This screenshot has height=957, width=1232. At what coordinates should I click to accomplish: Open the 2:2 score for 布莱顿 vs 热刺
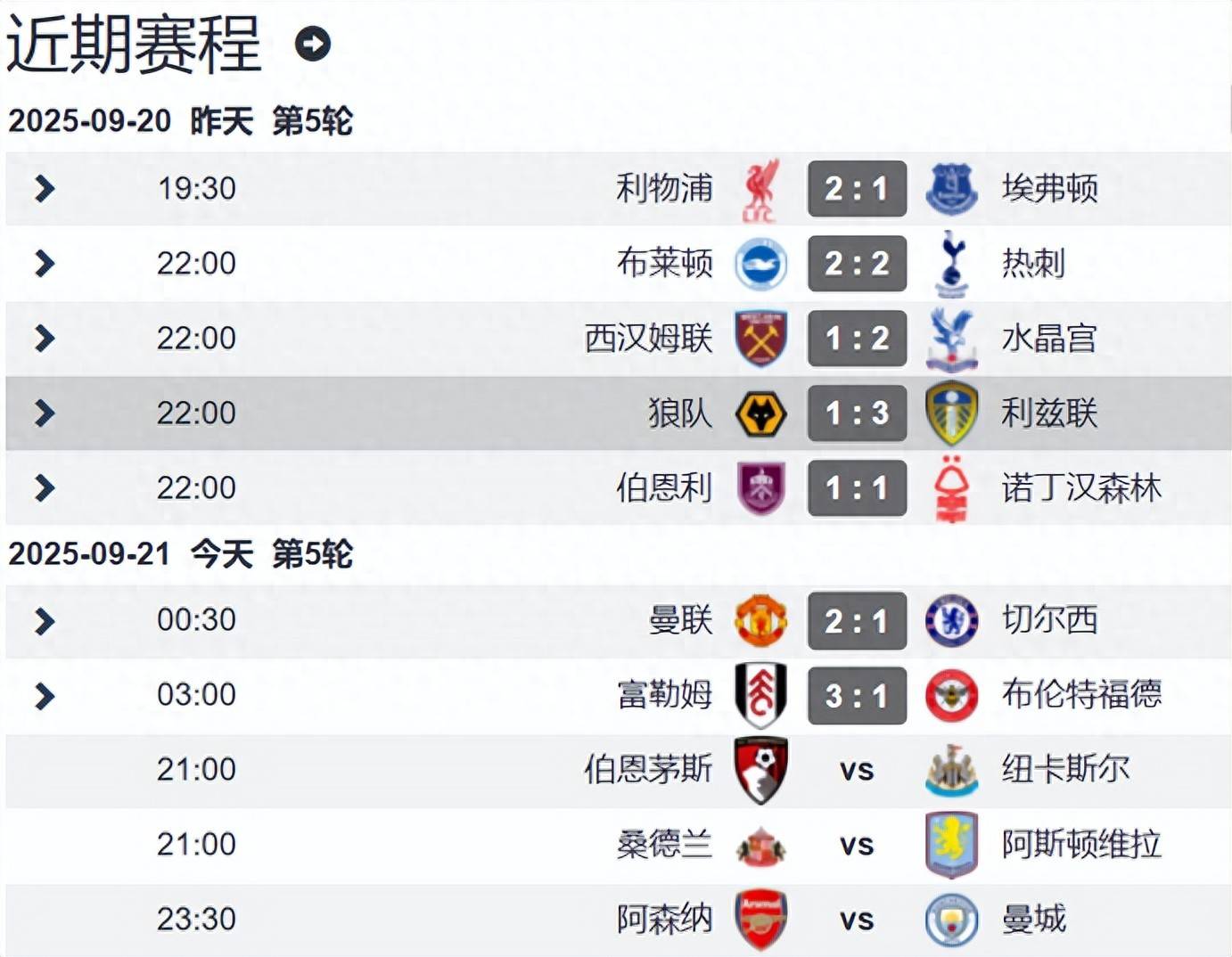point(857,264)
